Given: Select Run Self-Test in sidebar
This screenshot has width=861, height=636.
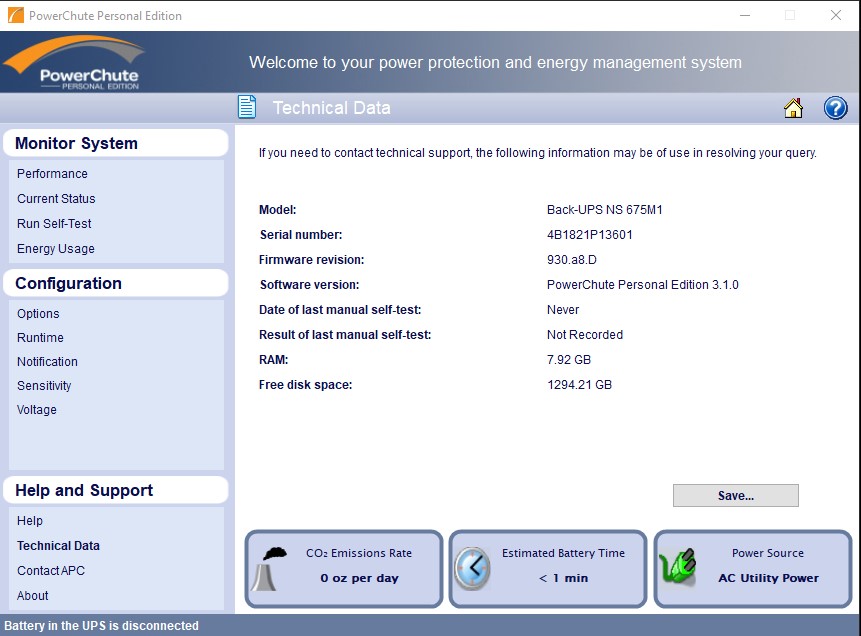Looking at the screenshot, I should pyautogui.click(x=54, y=223).
